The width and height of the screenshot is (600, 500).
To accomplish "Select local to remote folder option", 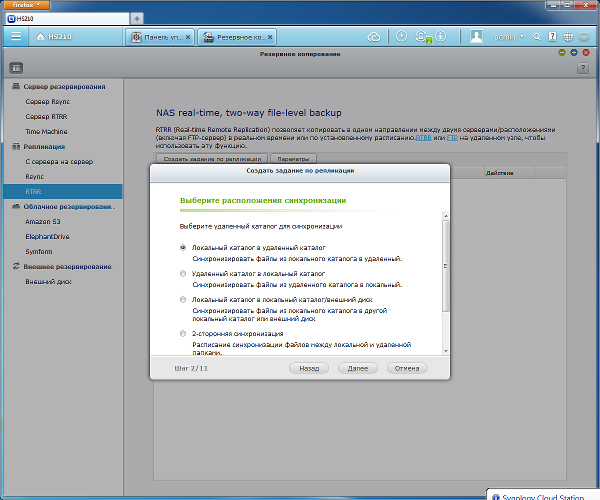I will [x=183, y=248].
